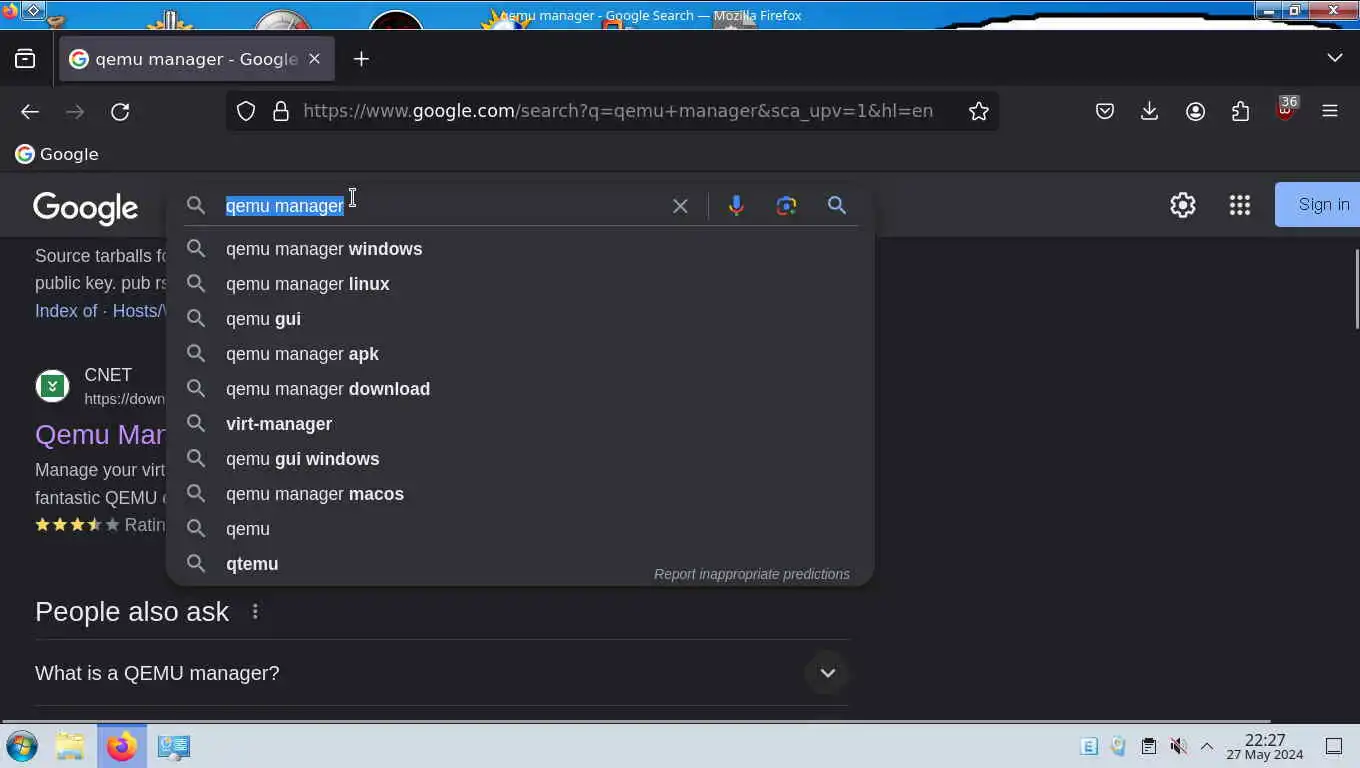
Task: Open a new browser tab
Action: [361, 59]
